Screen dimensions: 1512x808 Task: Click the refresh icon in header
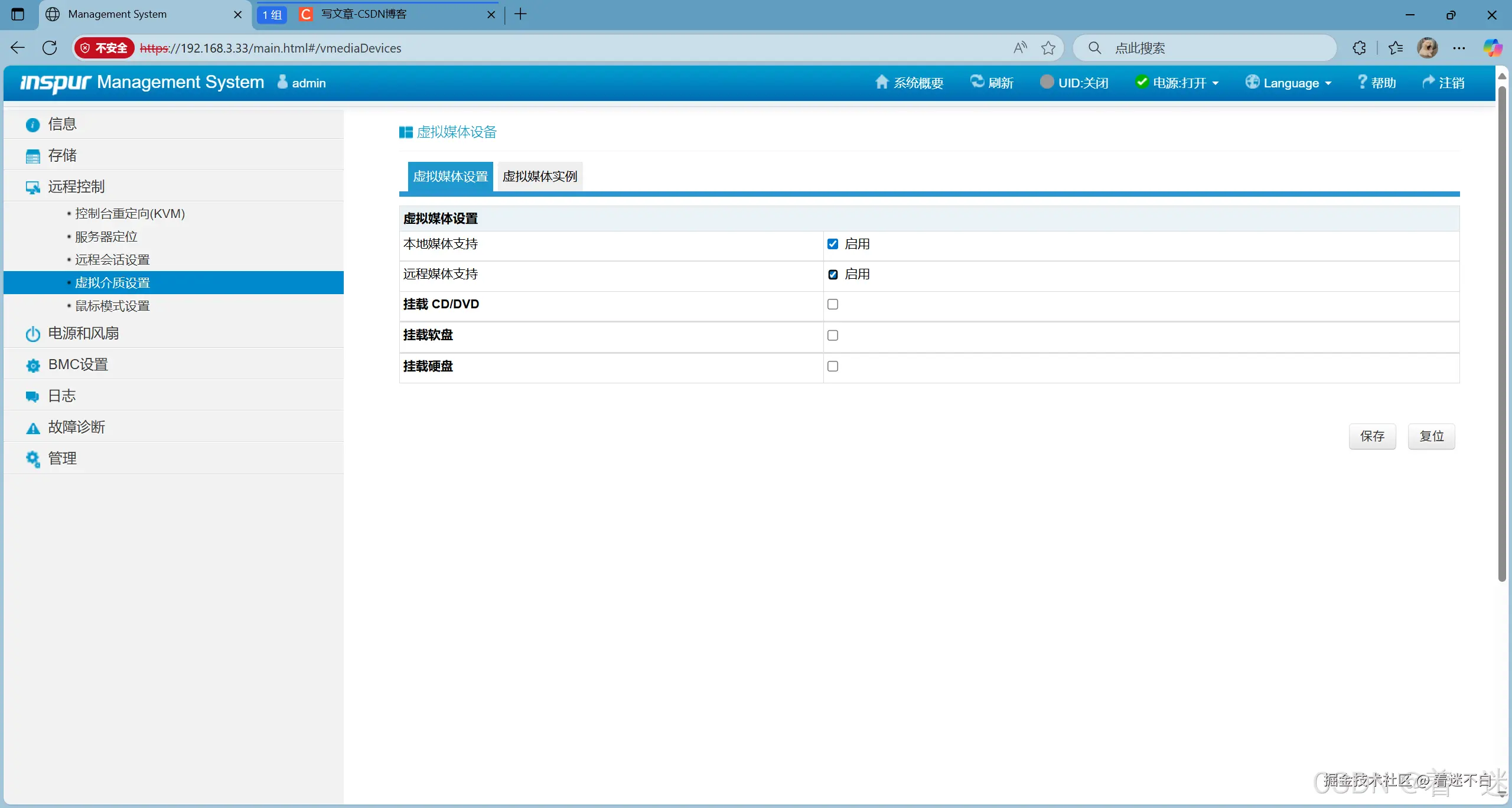tap(977, 82)
